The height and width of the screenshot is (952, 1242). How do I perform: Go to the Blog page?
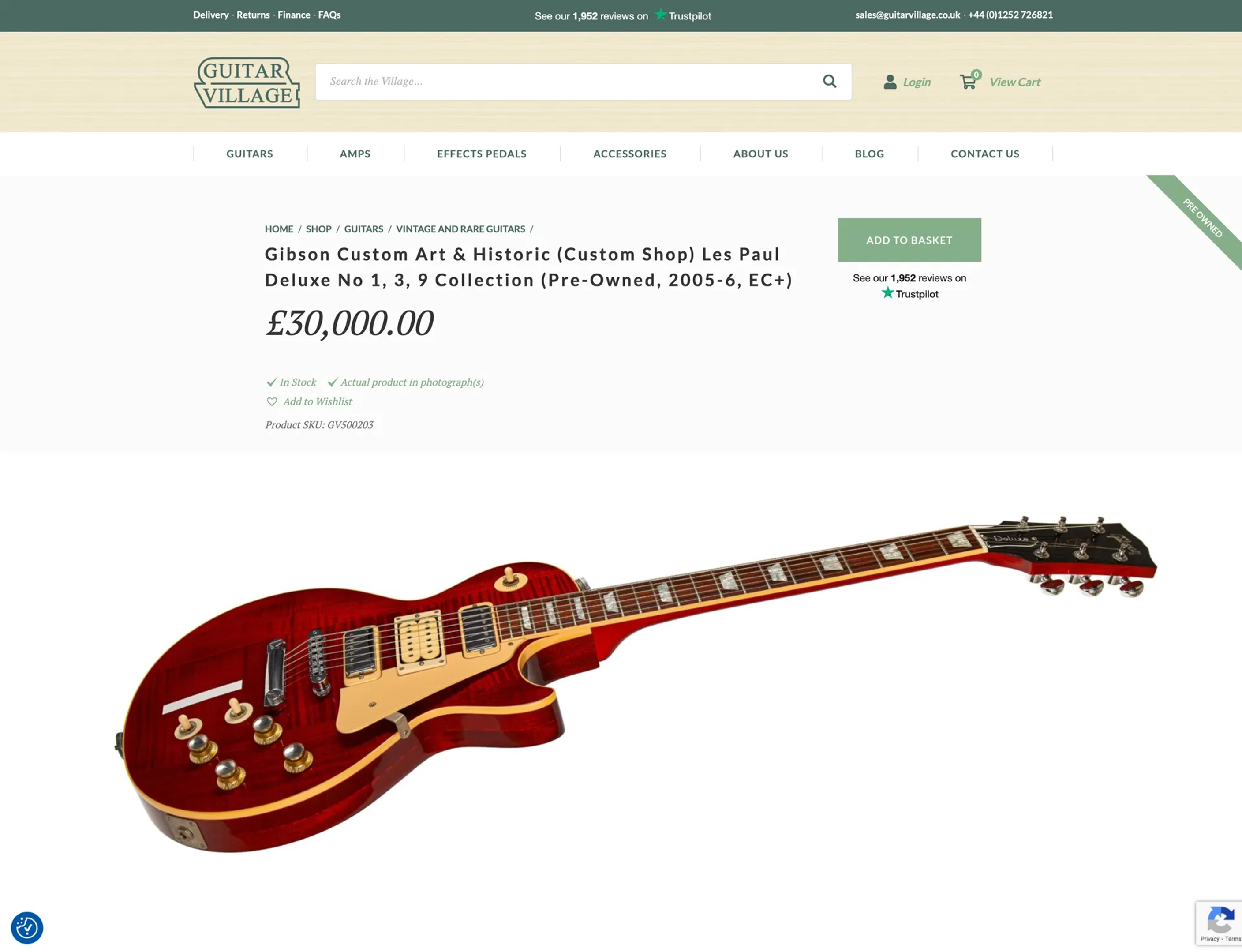pos(869,154)
